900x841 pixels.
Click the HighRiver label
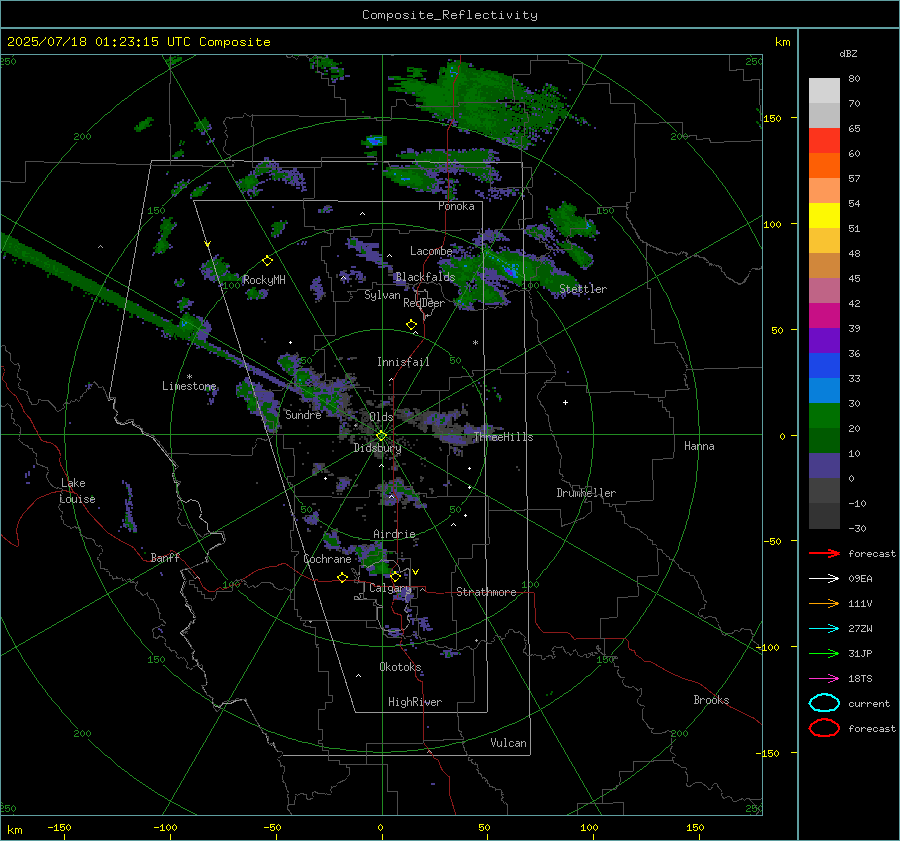click(x=415, y=702)
